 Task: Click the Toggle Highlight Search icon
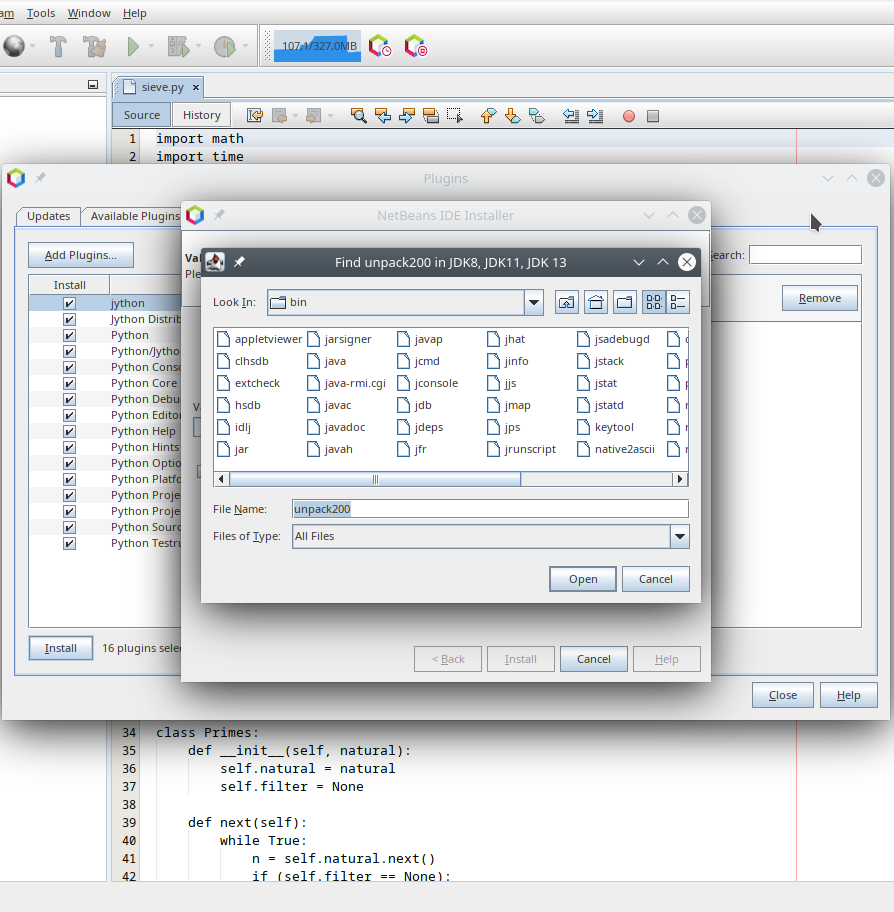coord(430,116)
